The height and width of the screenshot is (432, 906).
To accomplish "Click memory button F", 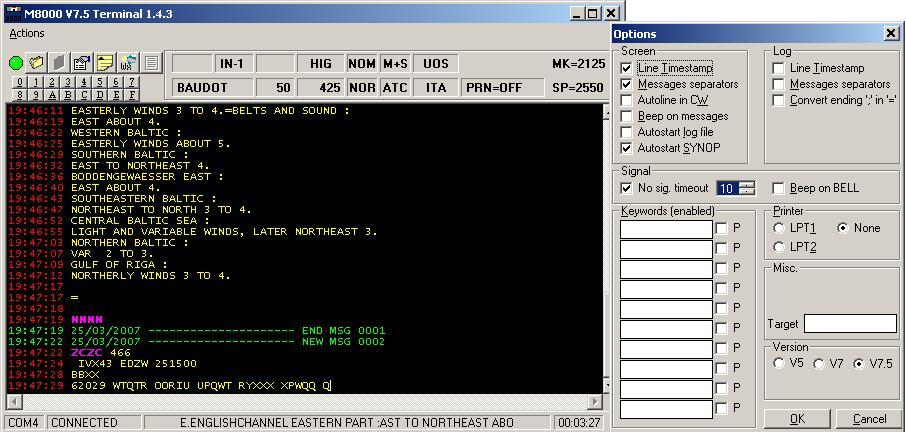I will tap(132, 95).
